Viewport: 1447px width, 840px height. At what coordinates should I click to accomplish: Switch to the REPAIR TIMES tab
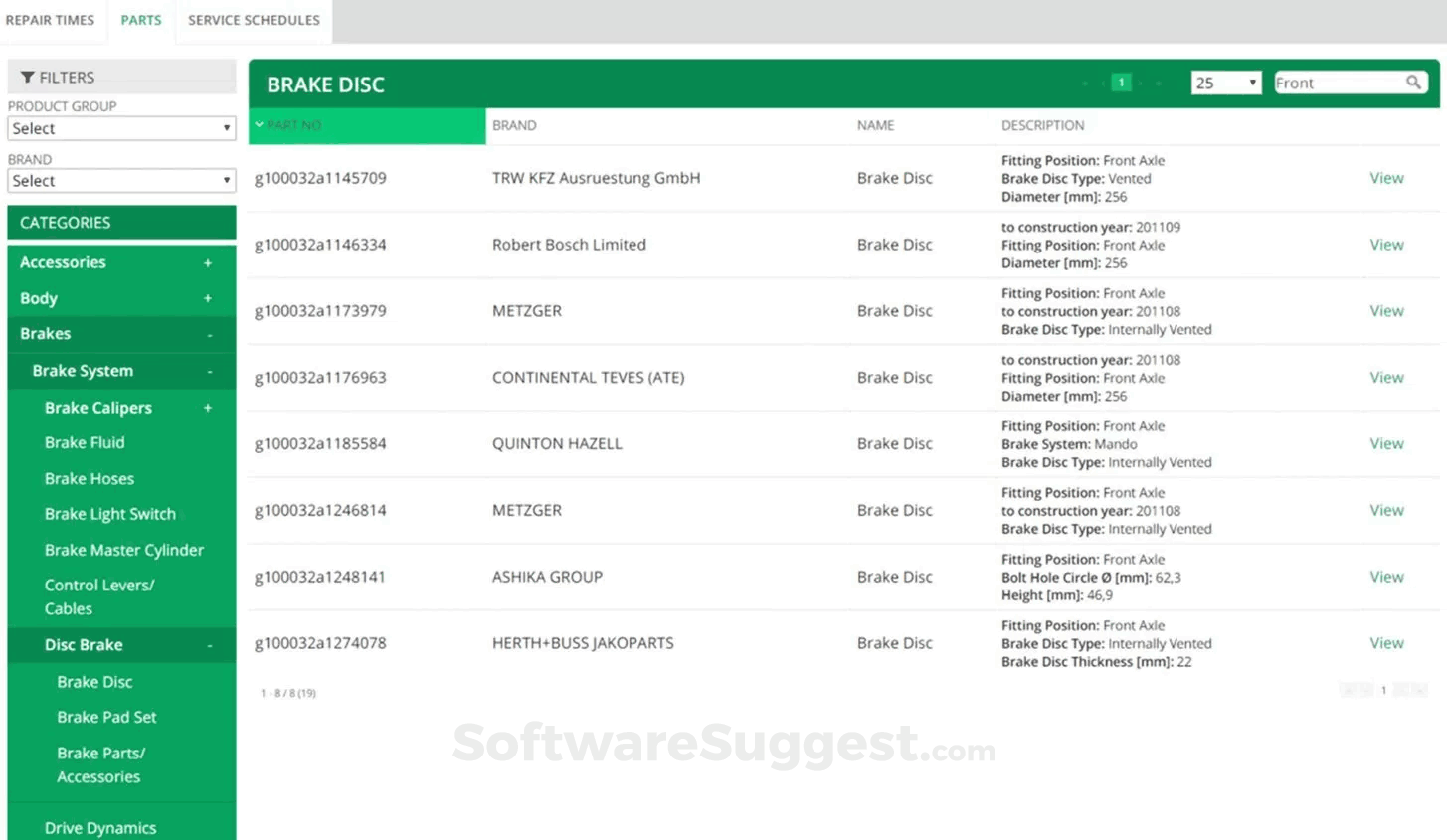[x=51, y=19]
